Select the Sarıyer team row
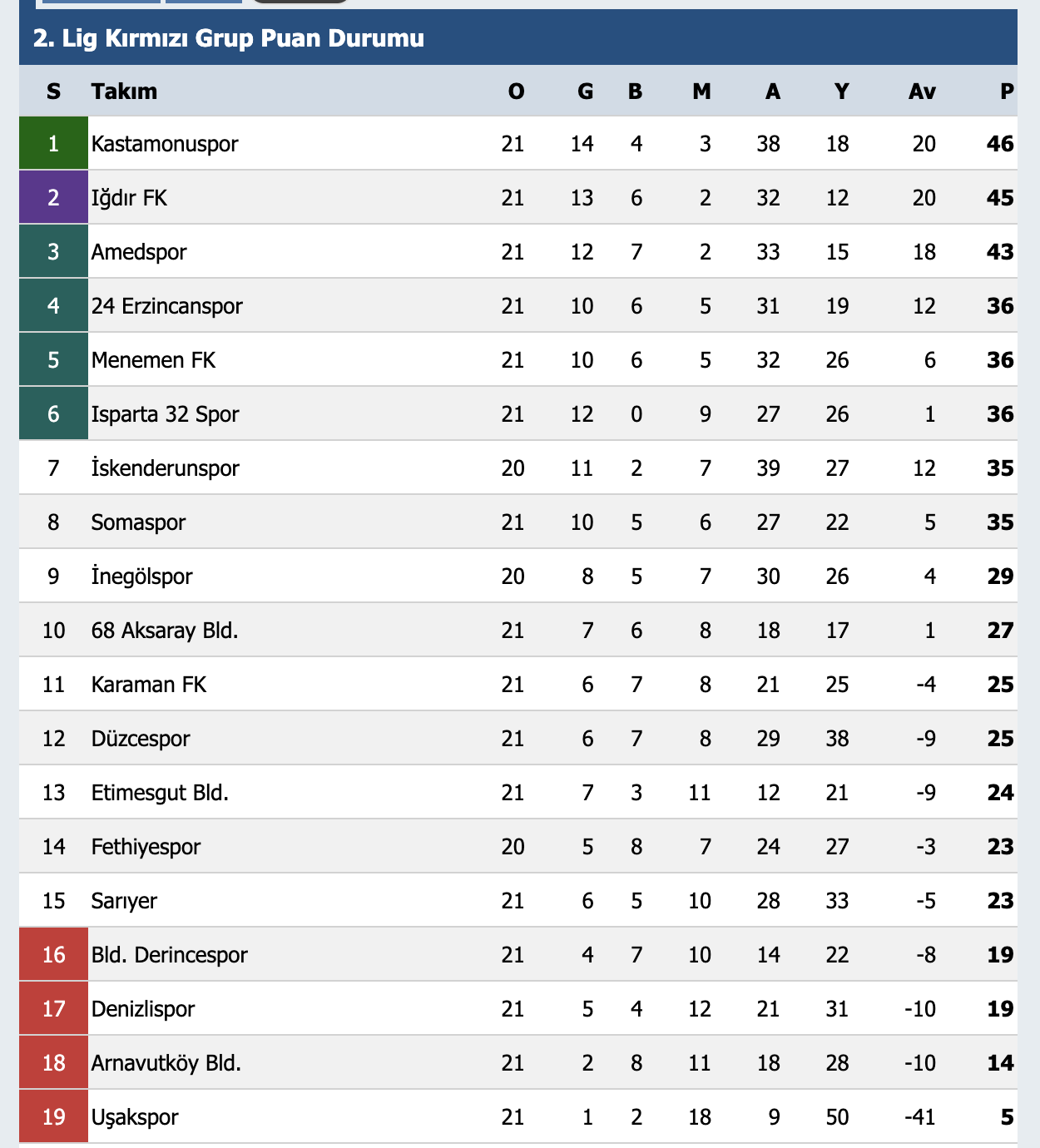Viewport: 1040px width, 1148px height. (x=518, y=900)
